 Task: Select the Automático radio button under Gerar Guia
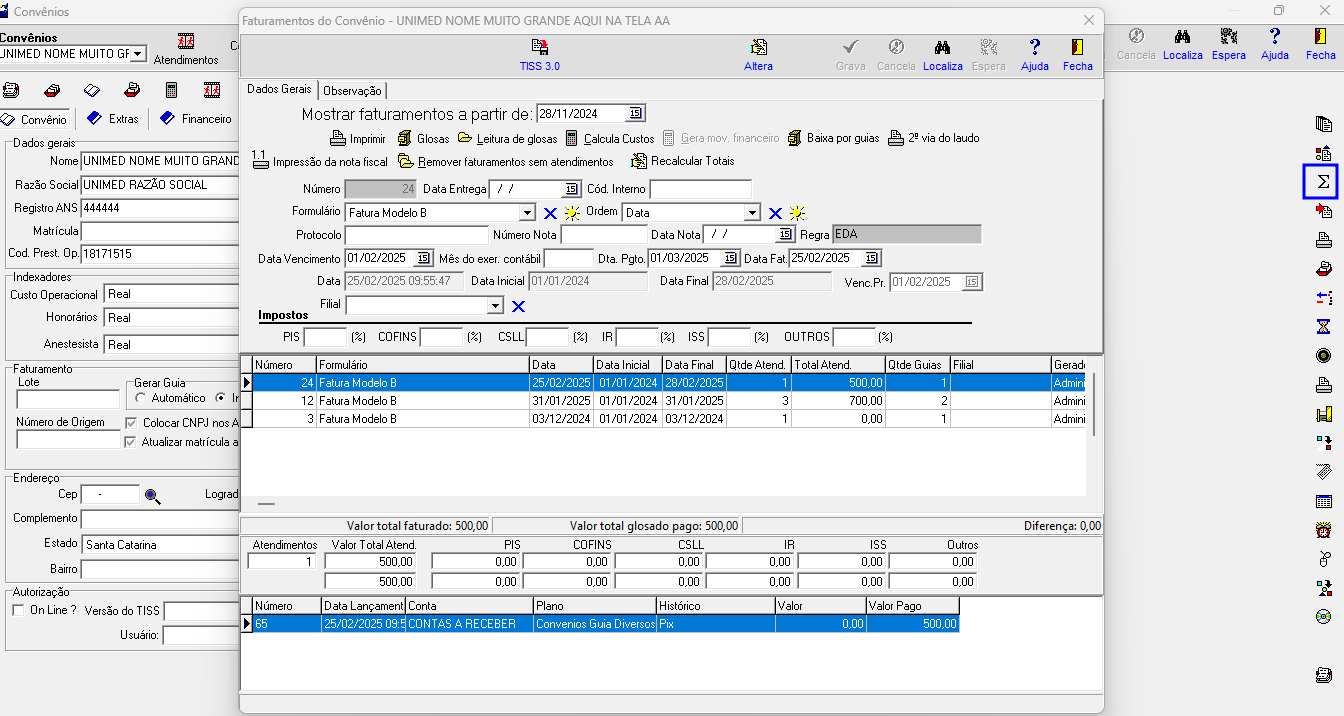pos(141,398)
